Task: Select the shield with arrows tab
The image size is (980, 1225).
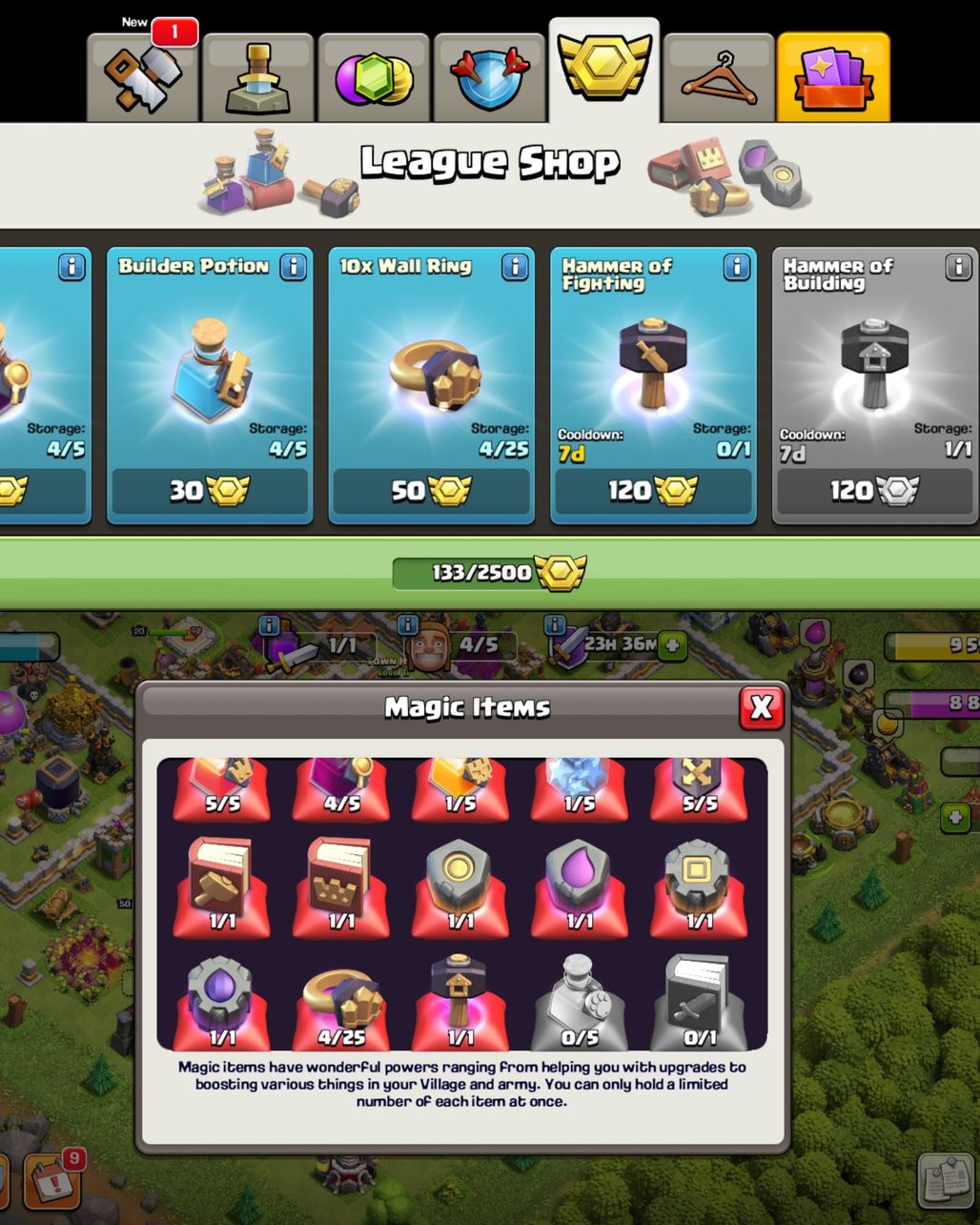Action: (489, 77)
